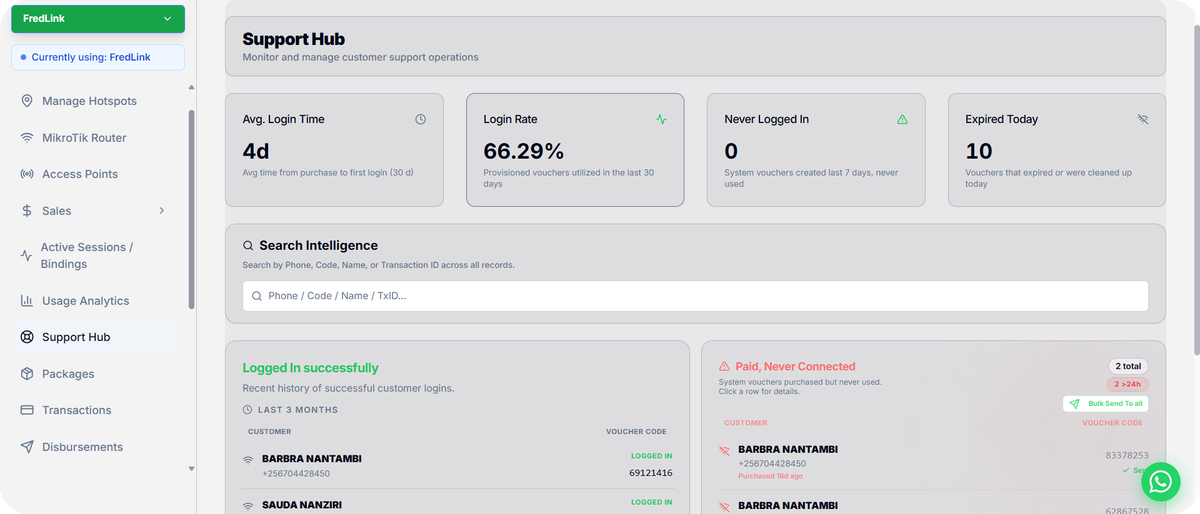
Task: Open Access Points section
Action: point(80,174)
